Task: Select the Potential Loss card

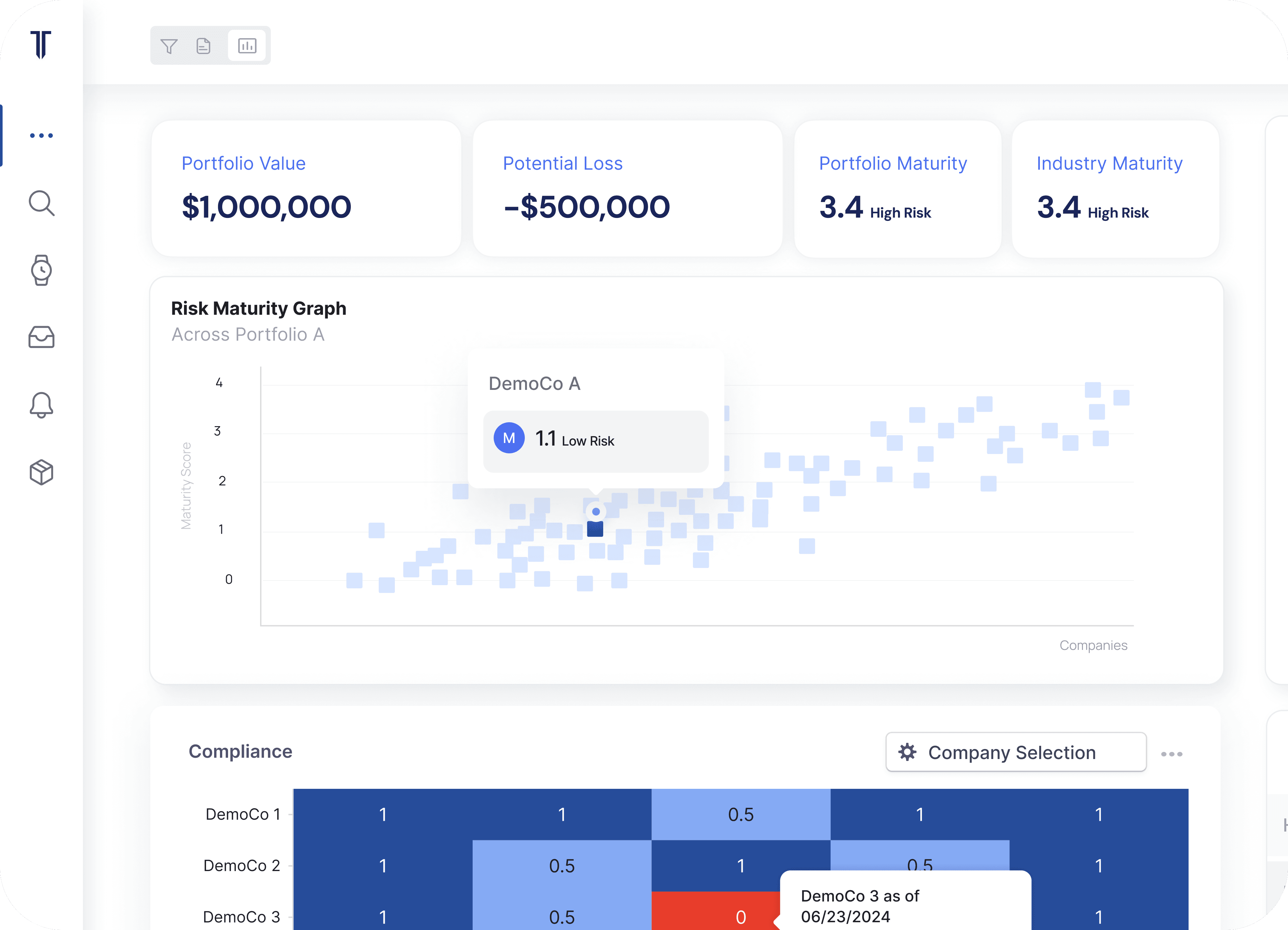Action: 627,188
